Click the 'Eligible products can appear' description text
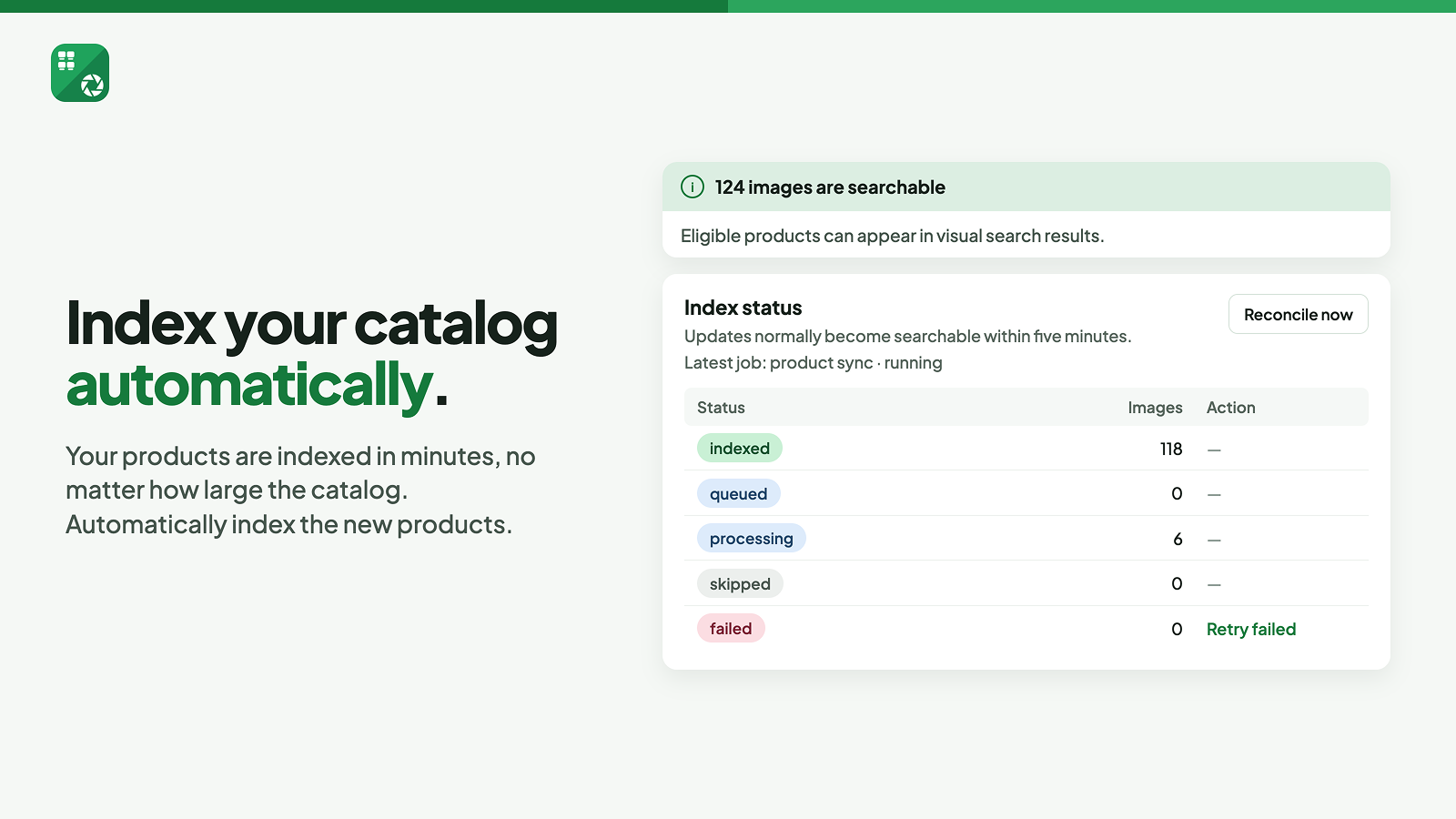 892,236
